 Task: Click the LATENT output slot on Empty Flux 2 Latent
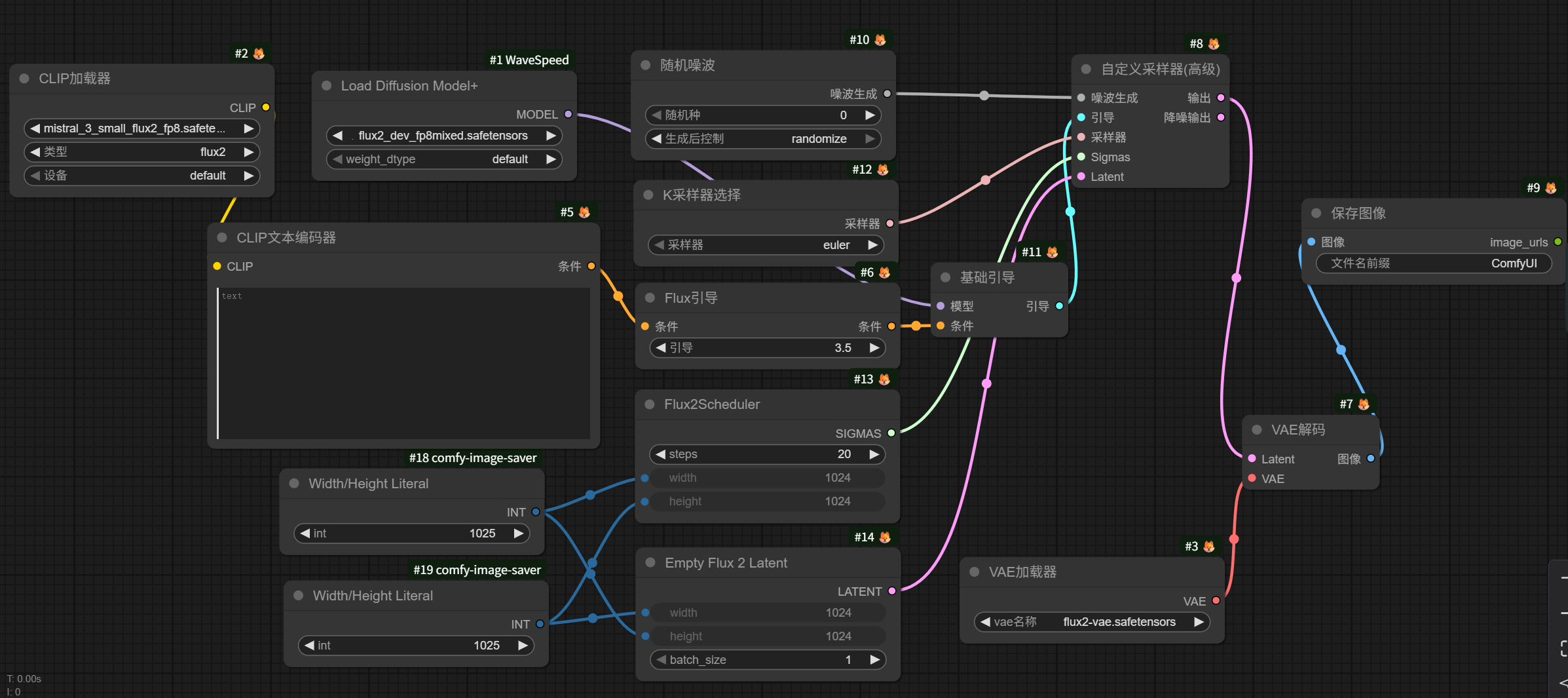[891, 591]
